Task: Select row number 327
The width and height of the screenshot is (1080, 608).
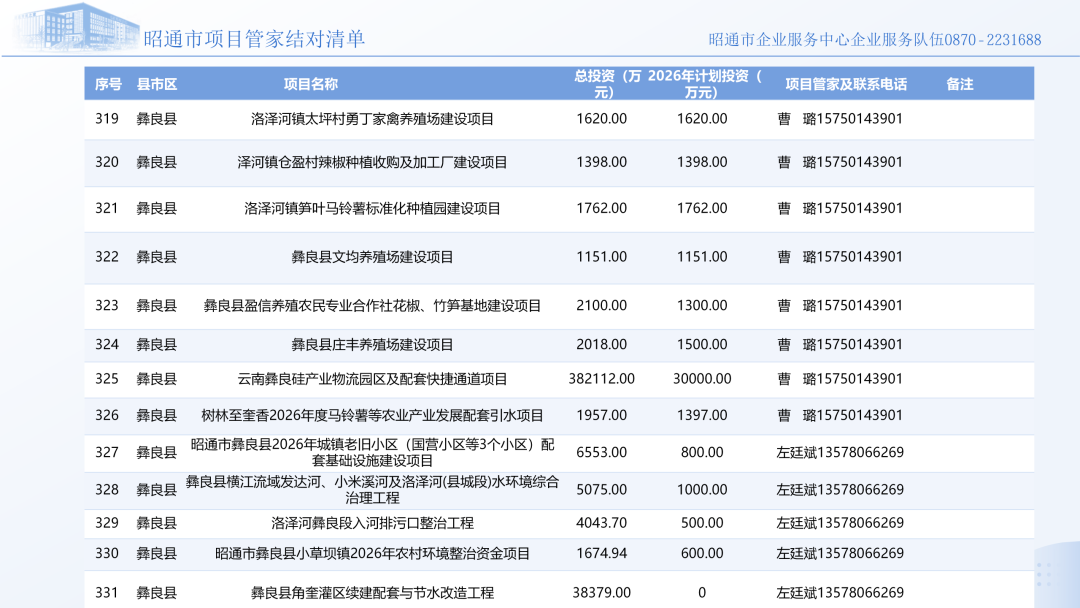Action: pyautogui.click(x=107, y=452)
